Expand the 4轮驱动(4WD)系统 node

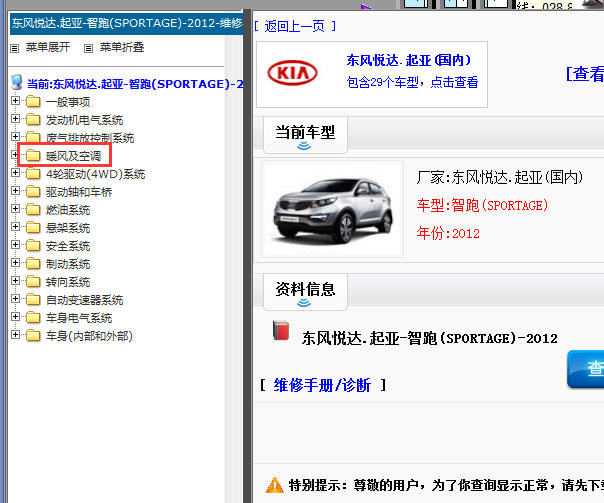click(x=15, y=173)
